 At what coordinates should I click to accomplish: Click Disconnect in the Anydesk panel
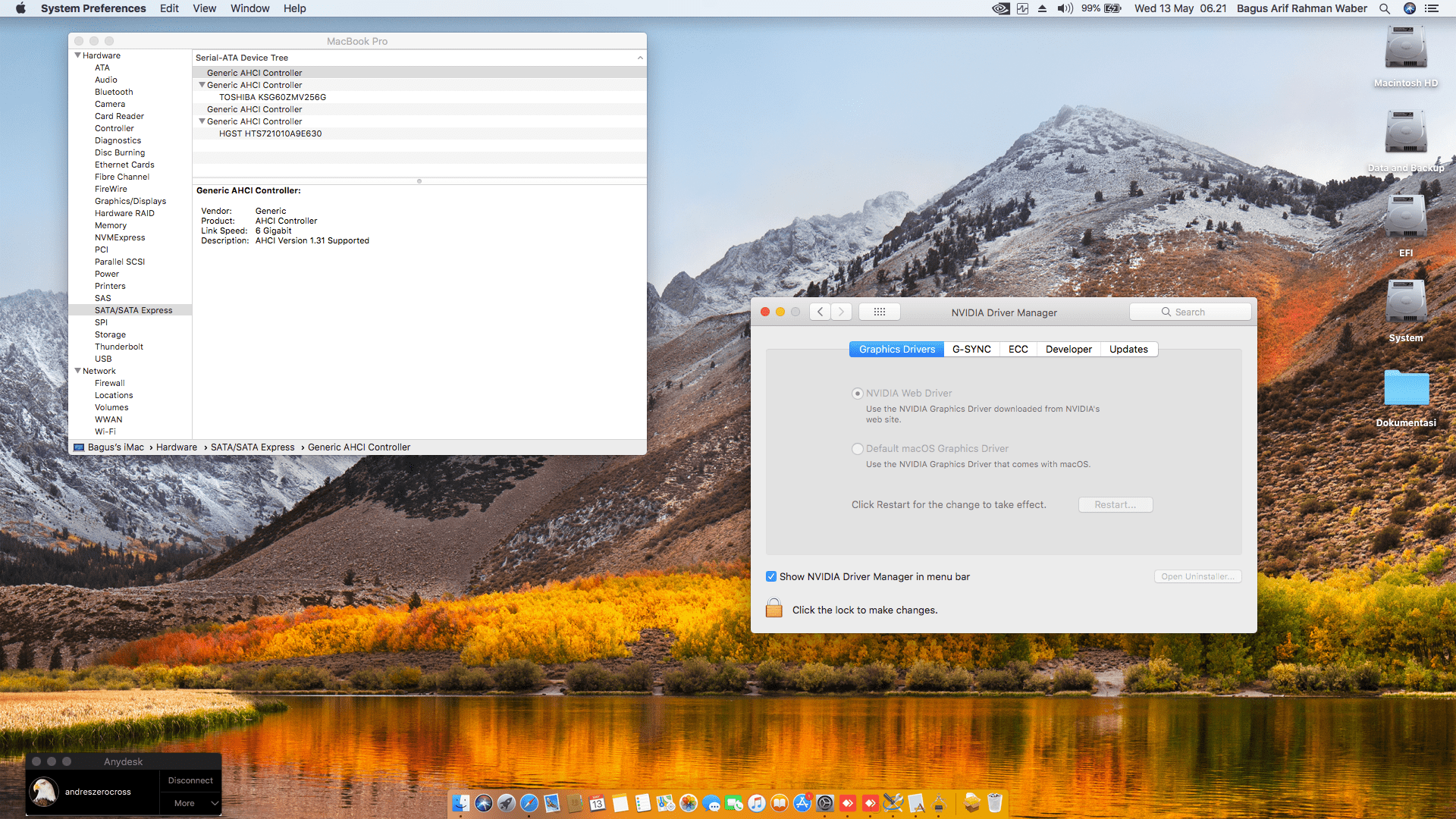point(190,780)
